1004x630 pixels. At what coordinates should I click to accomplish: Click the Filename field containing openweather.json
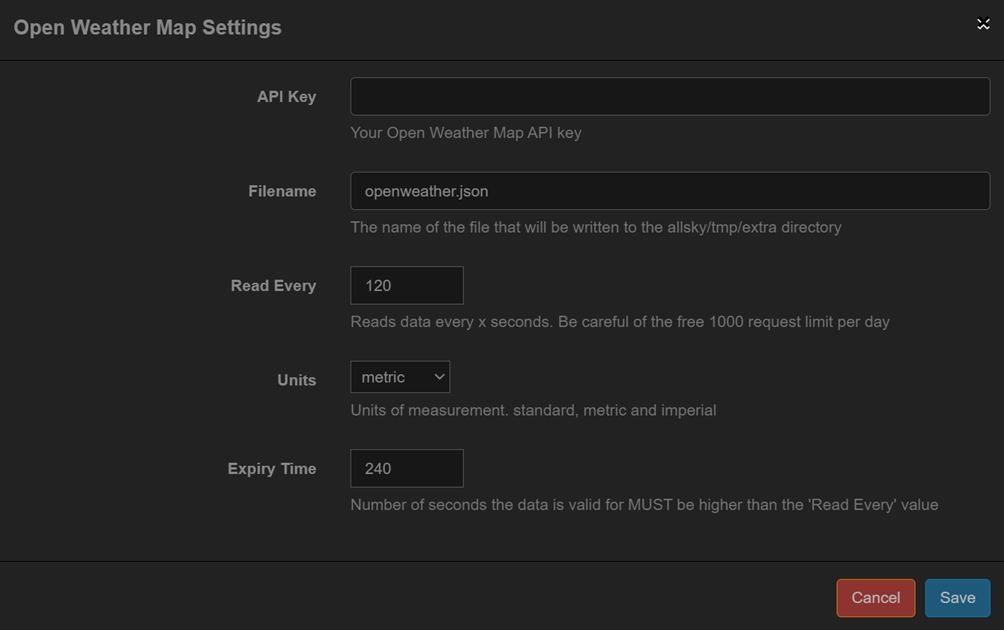669,190
